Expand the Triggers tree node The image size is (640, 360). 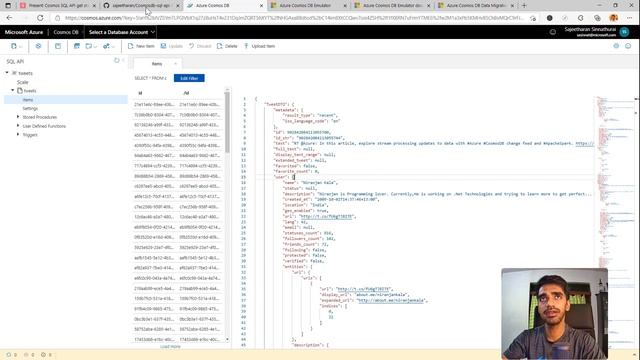click(18, 134)
